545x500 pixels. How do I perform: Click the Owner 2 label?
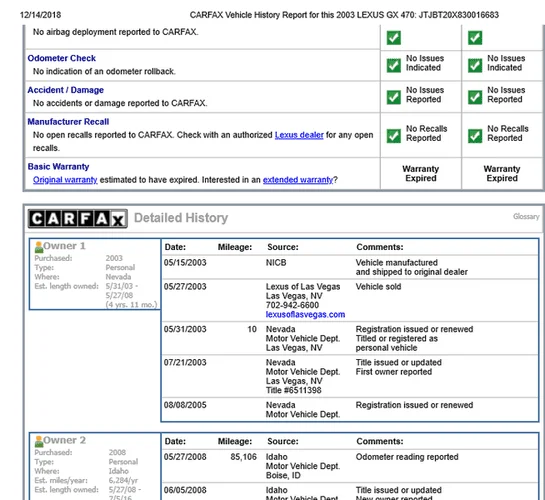click(x=64, y=440)
